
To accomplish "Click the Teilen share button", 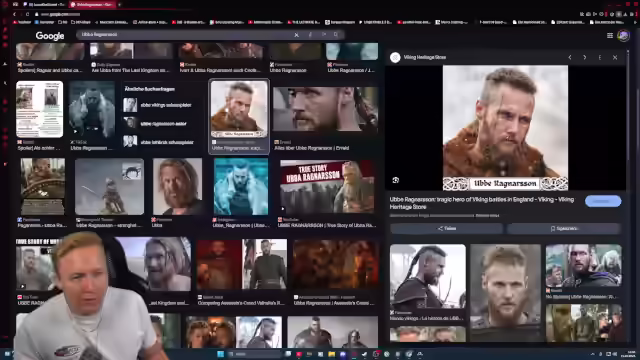I will click(x=447, y=229).
